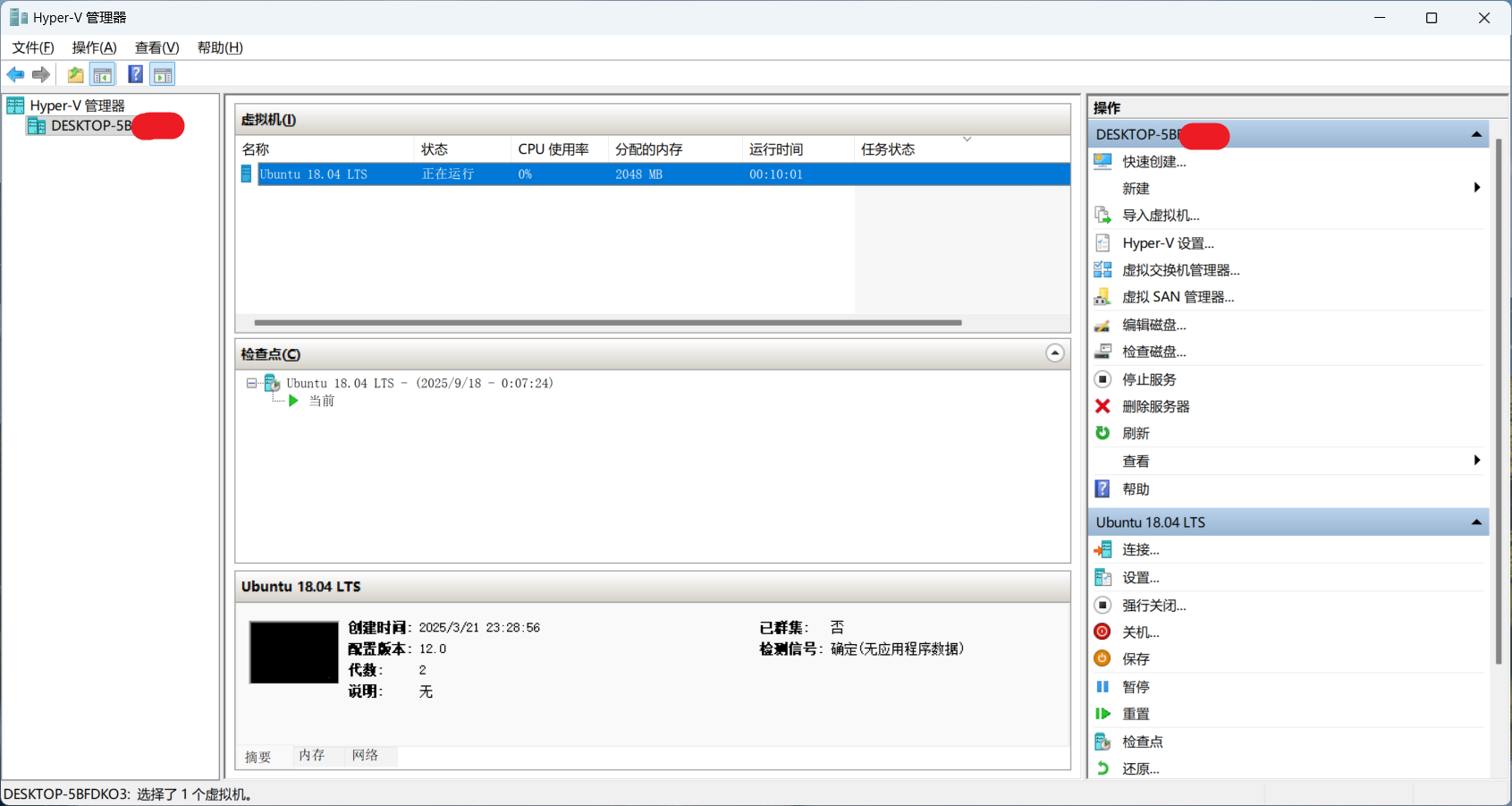Image resolution: width=1512 pixels, height=806 pixels.
Task: Click the orange 保存 icon
Action: 1102,658
